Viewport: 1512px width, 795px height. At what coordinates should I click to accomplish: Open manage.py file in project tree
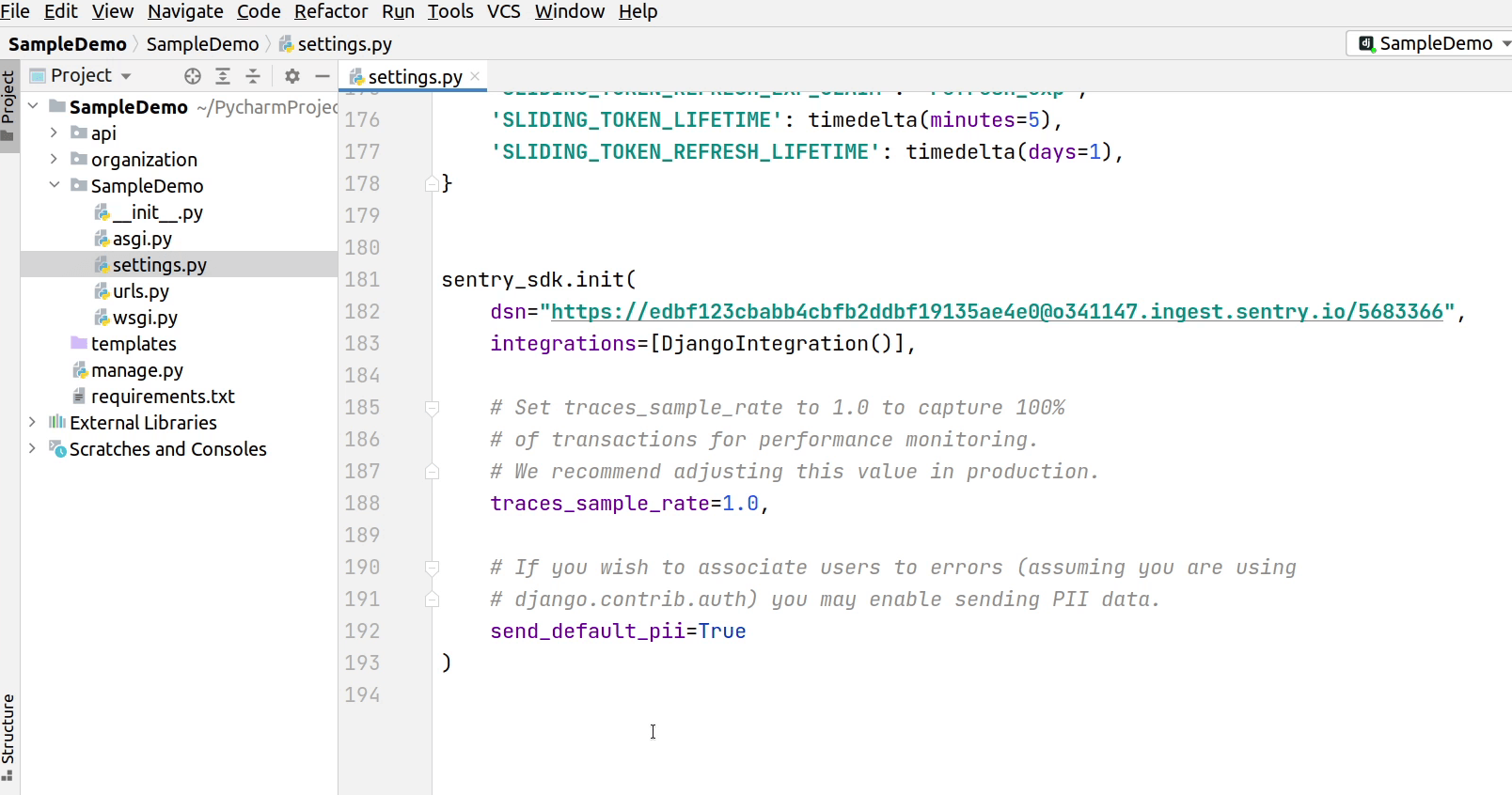coord(137,370)
